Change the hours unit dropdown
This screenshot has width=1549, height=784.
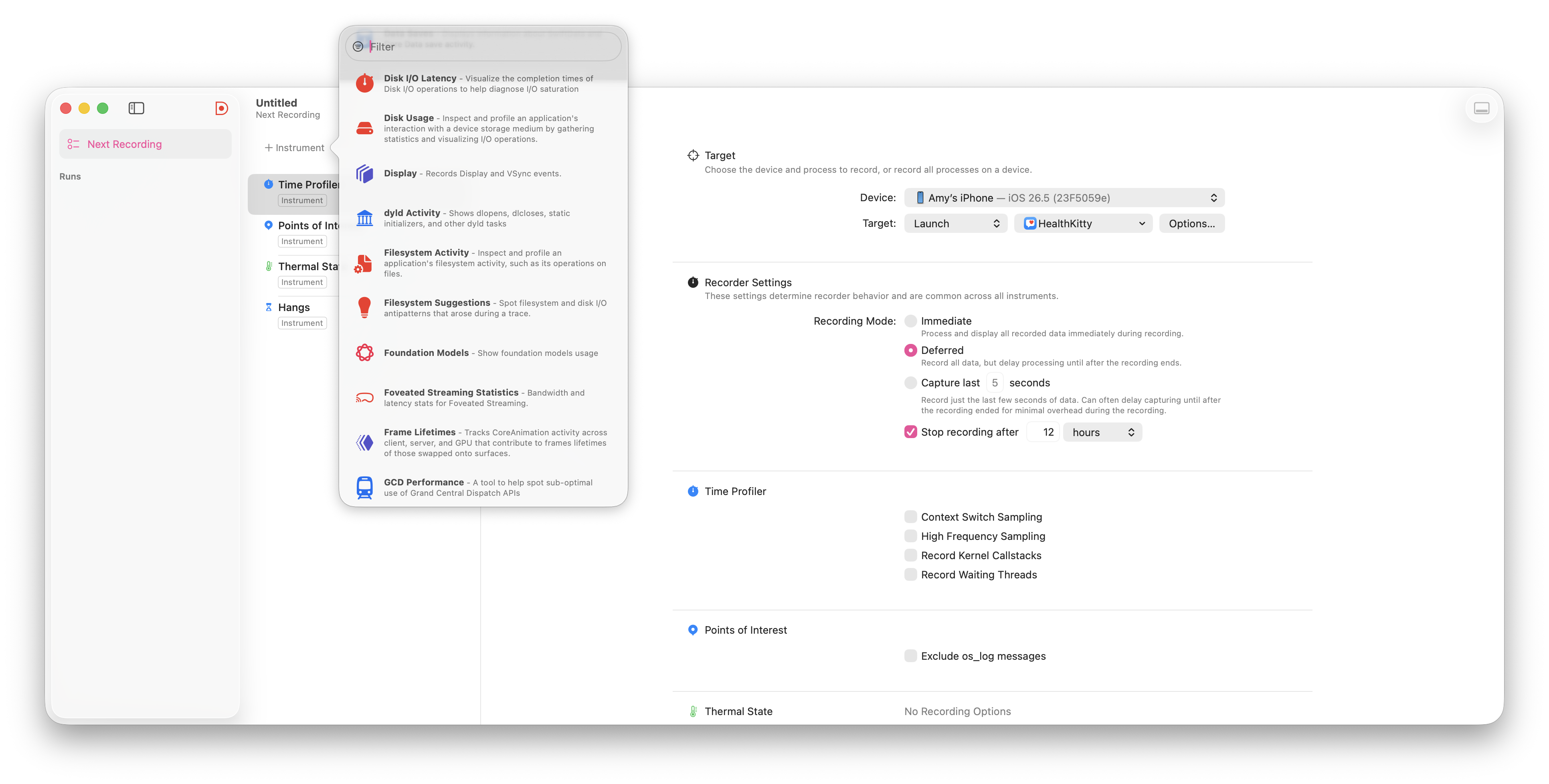(1102, 432)
